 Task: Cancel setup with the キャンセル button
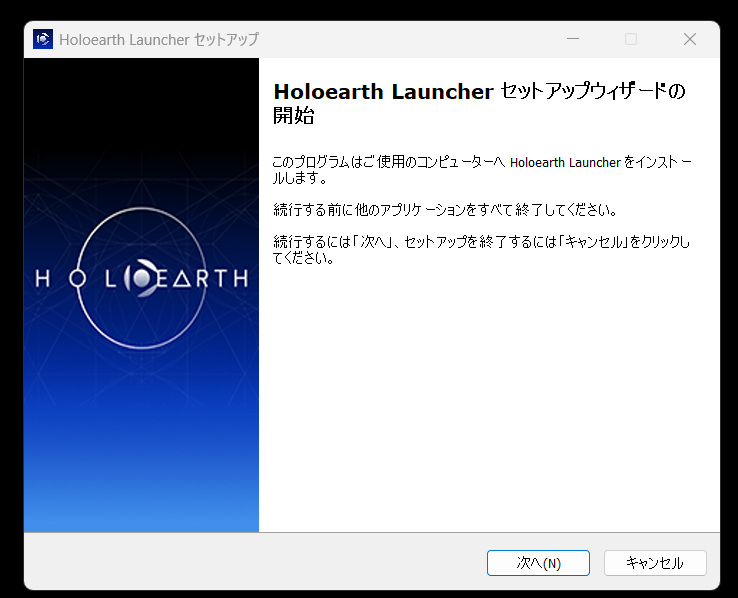point(655,563)
